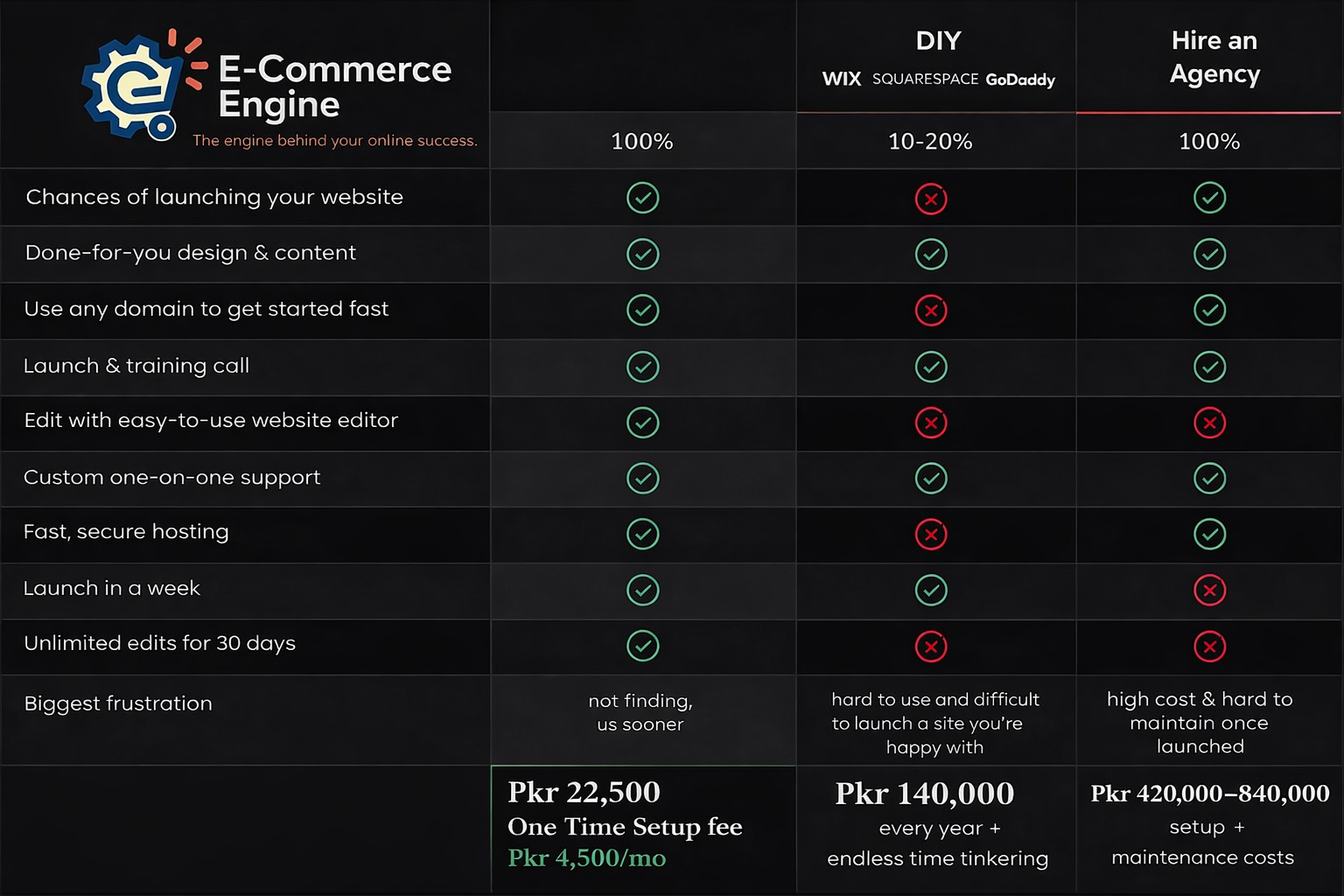1344x896 pixels.
Task: Click the first-column check for Fast, secure hosting
Action: tap(643, 534)
